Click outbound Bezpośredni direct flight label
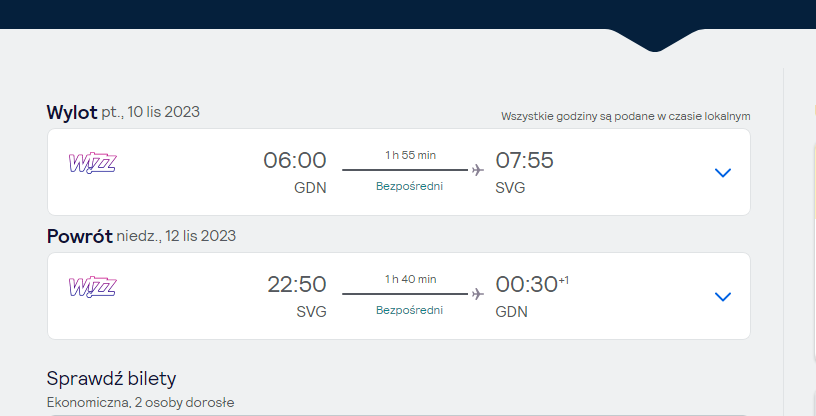Viewport: 816px width, 416px height. [x=410, y=186]
